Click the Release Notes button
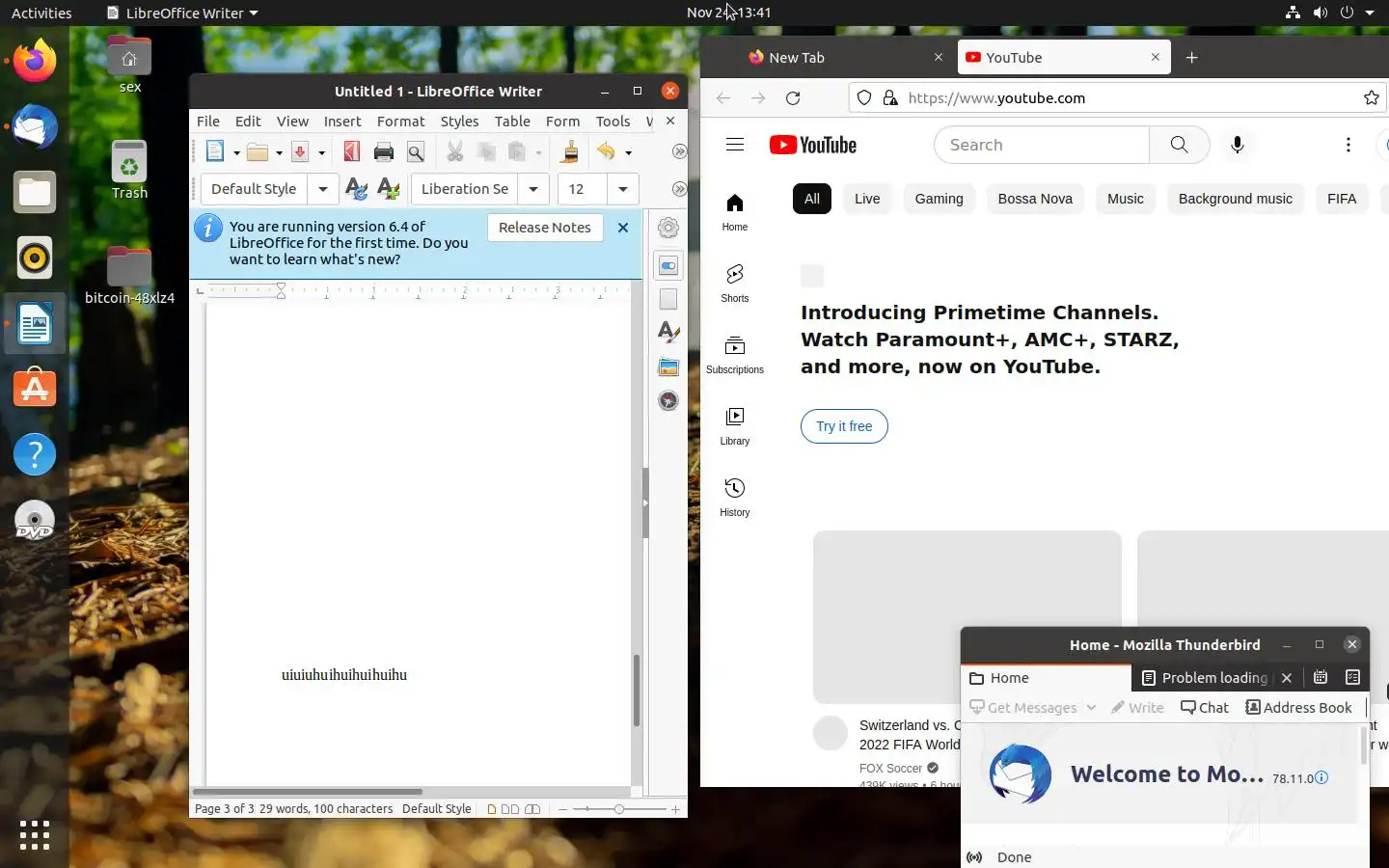 tap(545, 228)
